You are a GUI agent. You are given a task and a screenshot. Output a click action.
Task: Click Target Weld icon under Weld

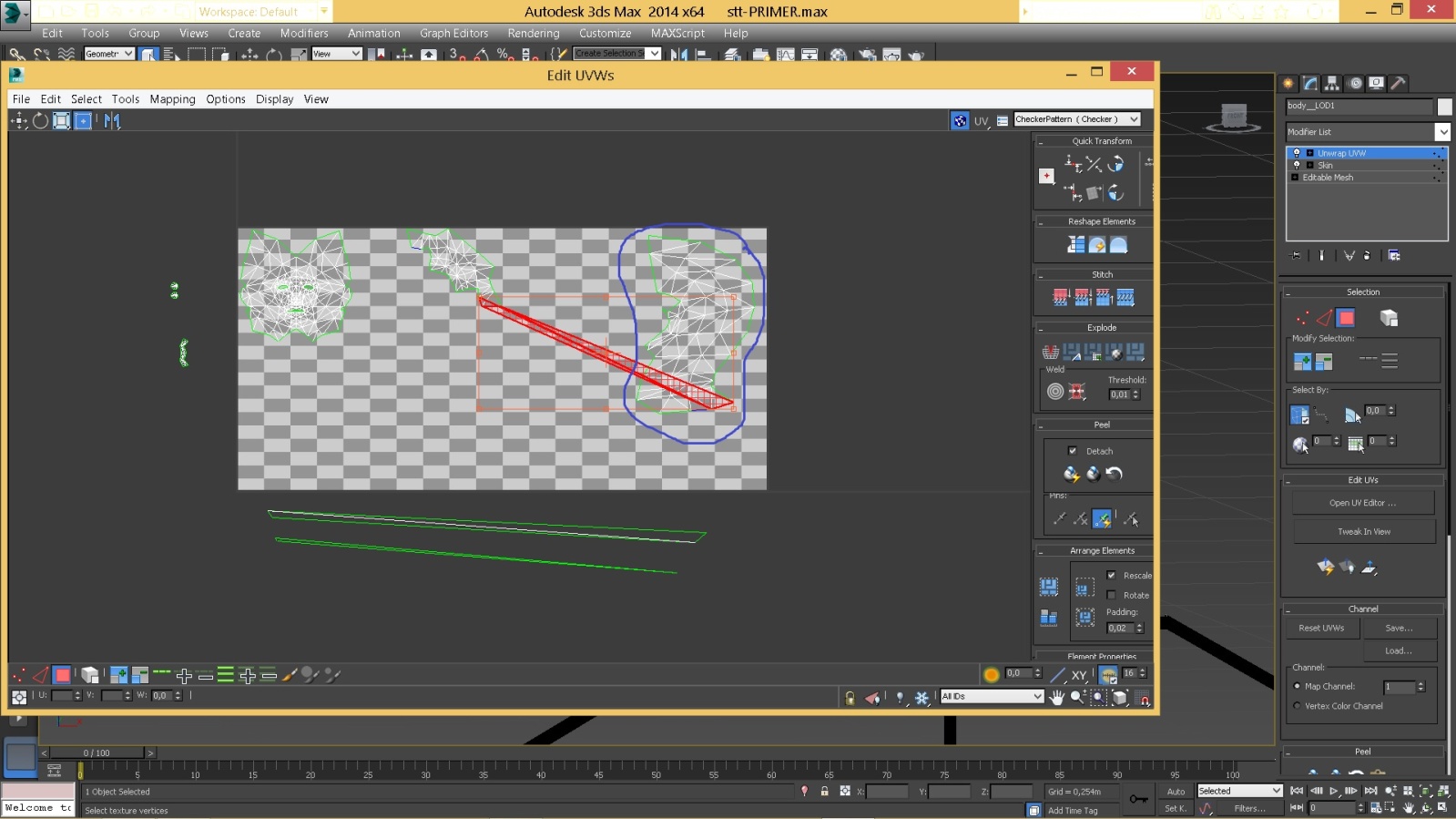1055,391
